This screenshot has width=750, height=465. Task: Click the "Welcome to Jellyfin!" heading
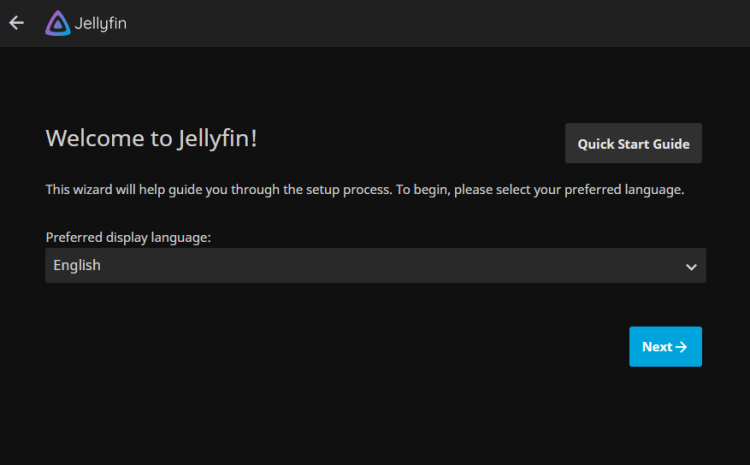(x=151, y=139)
